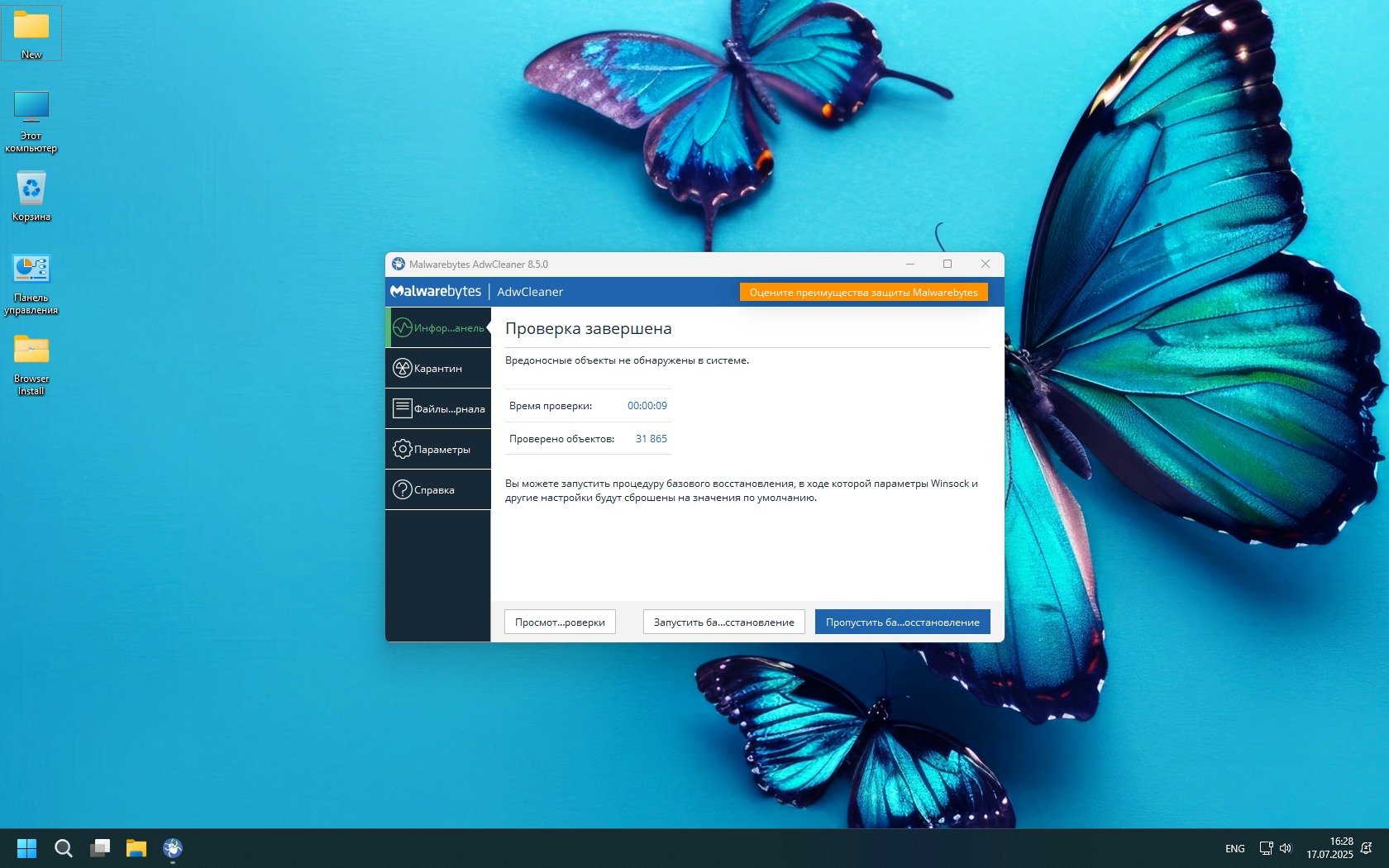
Task: Click Пропустить базовое восстановление button
Action: point(902,622)
